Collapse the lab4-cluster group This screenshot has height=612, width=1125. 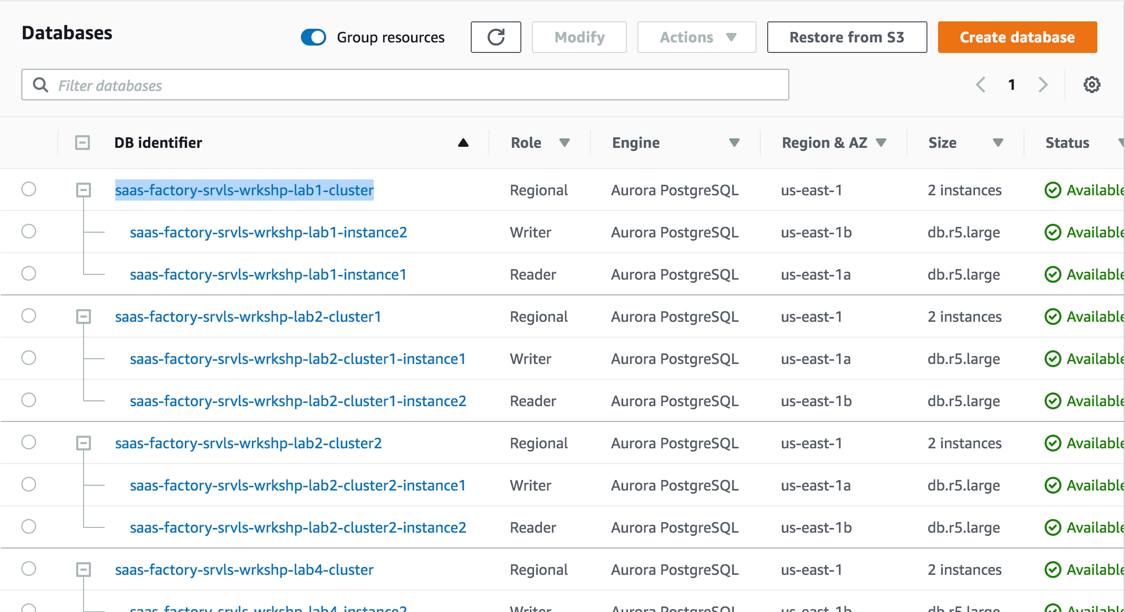(x=84, y=570)
